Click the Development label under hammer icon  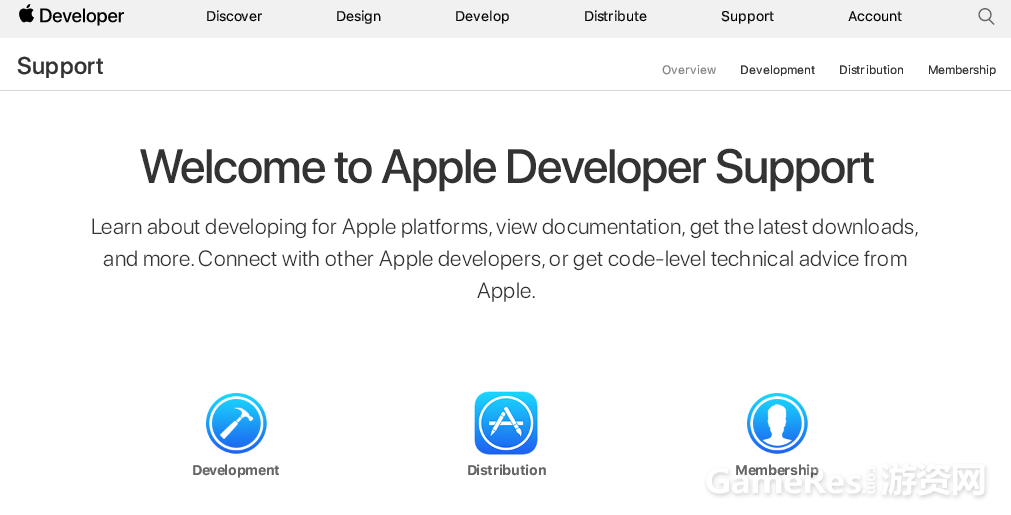pyautogui.click(x=236, y=470)
